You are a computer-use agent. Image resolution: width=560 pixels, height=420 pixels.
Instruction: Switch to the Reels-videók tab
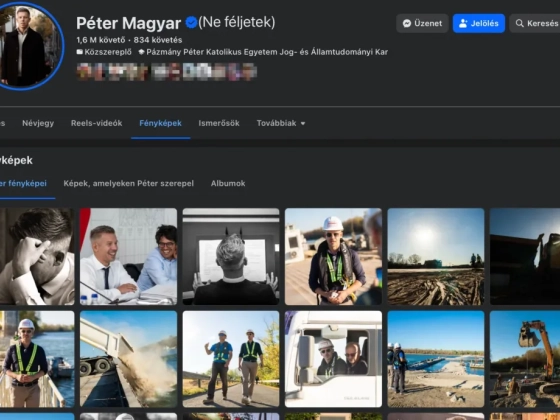click(96, 123)
